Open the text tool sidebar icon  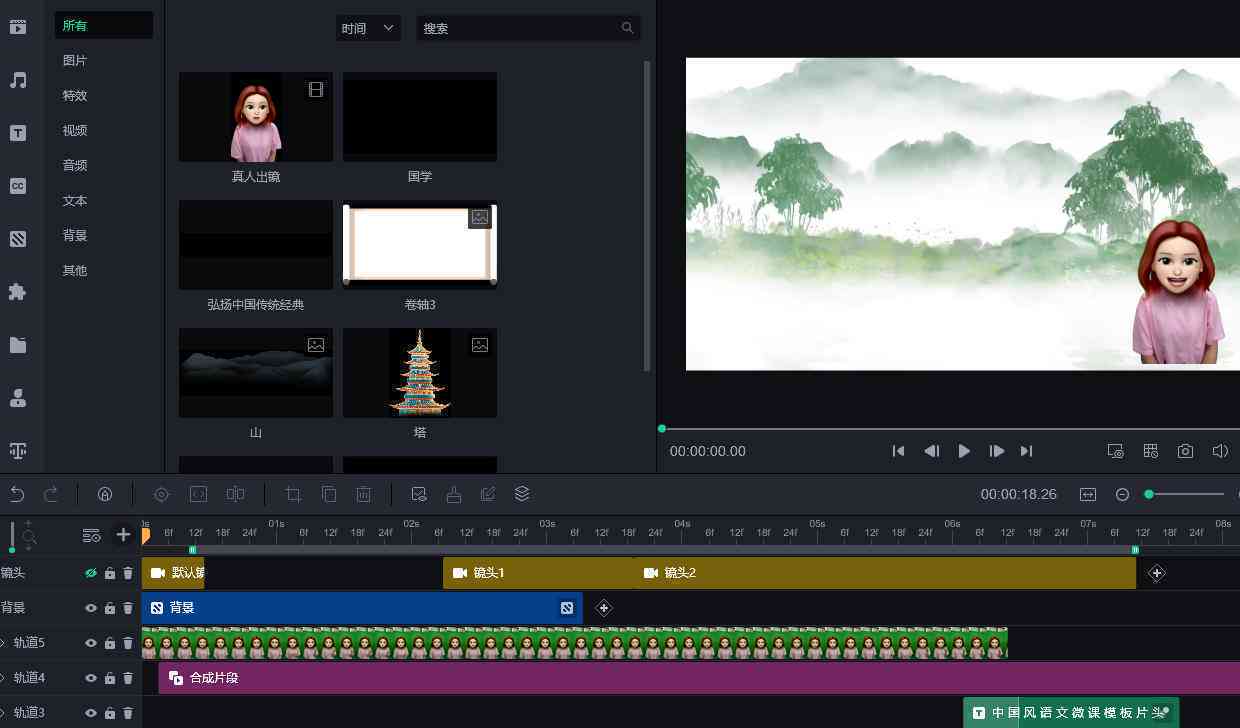click(18, 133)
